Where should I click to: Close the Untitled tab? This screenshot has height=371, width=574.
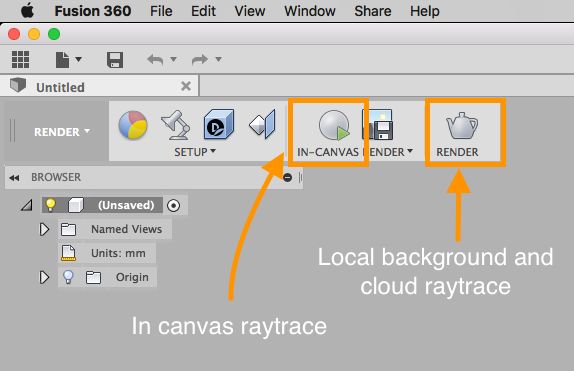coord(186,86)
